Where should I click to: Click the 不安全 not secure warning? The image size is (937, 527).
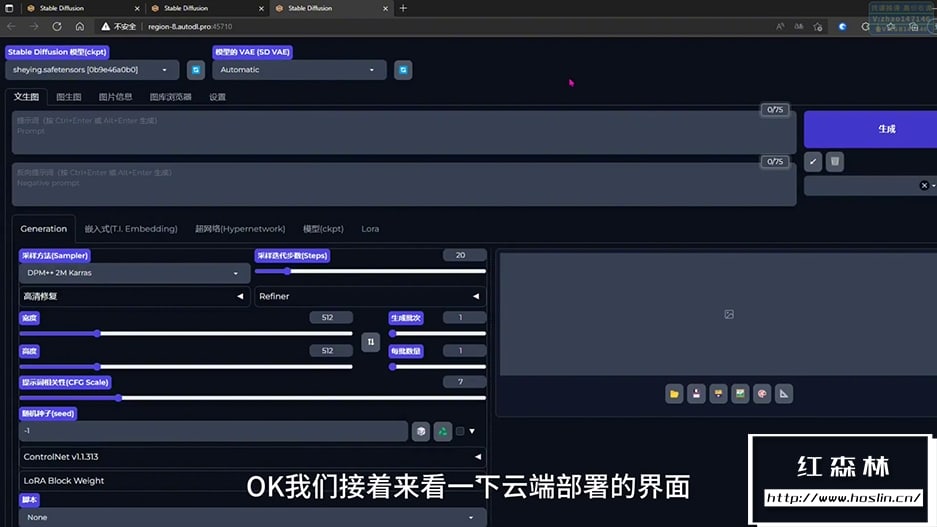point(118,26)
